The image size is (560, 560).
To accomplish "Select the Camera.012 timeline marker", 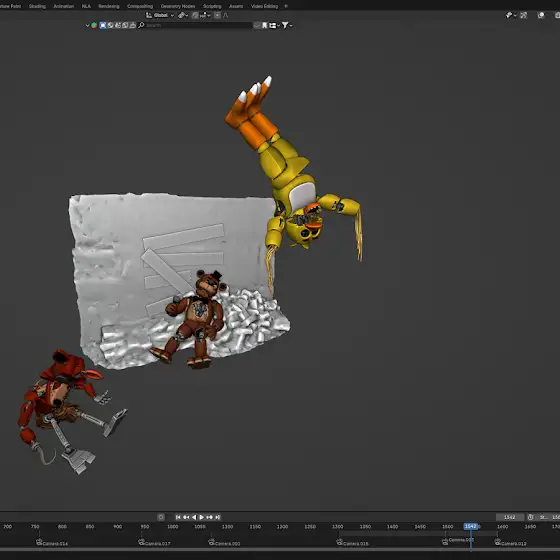I will point(511,543).
